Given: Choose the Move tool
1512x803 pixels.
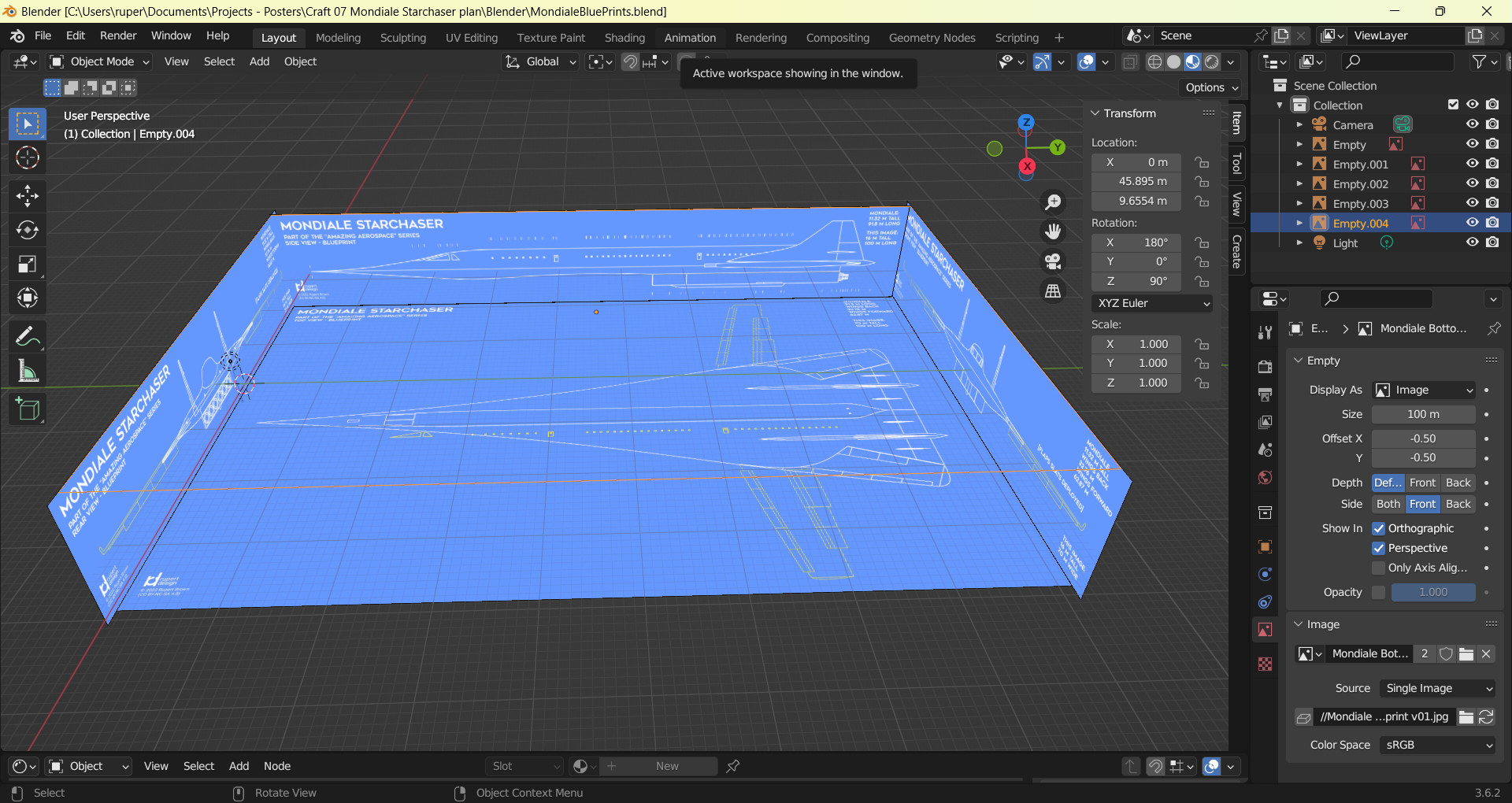Looking at the screenshot, I should point(28,196).
